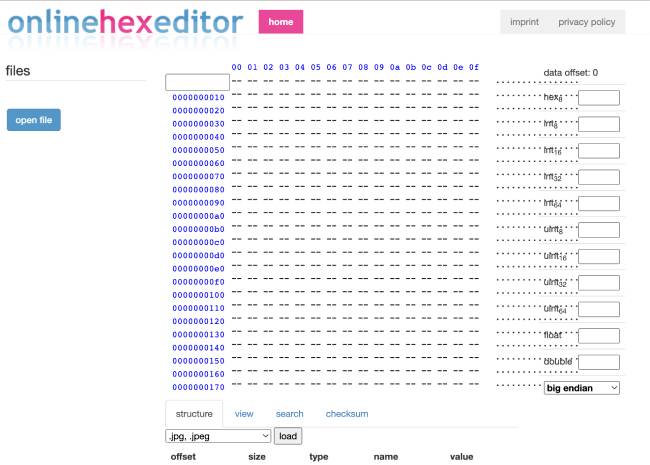Click the uint64 value field
Screen dimensions: 650x465
pyautogui.click(x=599, y=309)
